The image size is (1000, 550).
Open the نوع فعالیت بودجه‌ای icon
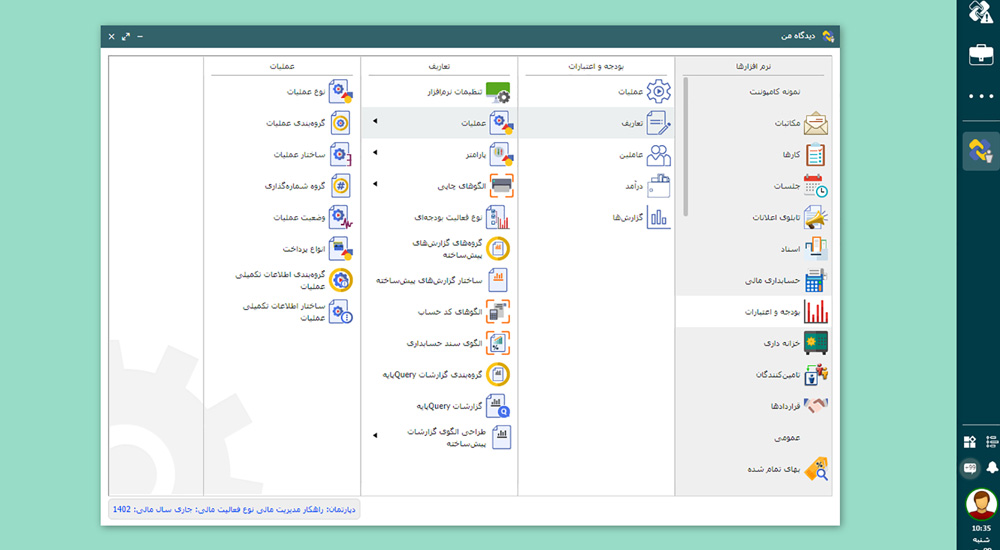click(x=498, y=218)
